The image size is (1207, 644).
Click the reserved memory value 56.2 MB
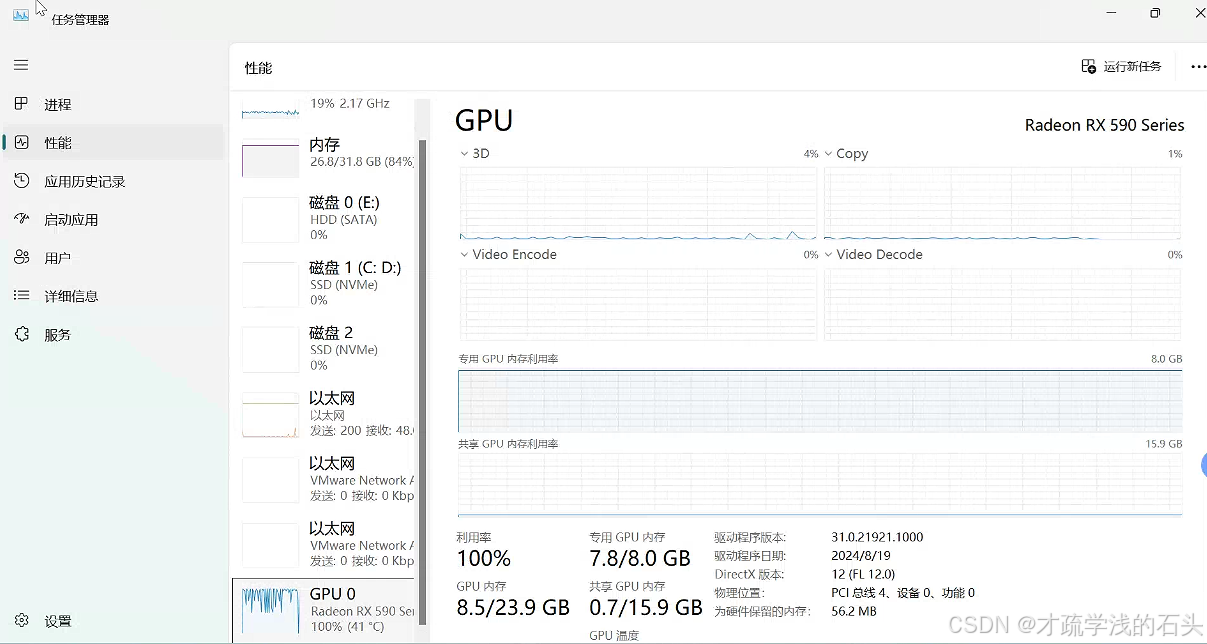tap(854, 611)
